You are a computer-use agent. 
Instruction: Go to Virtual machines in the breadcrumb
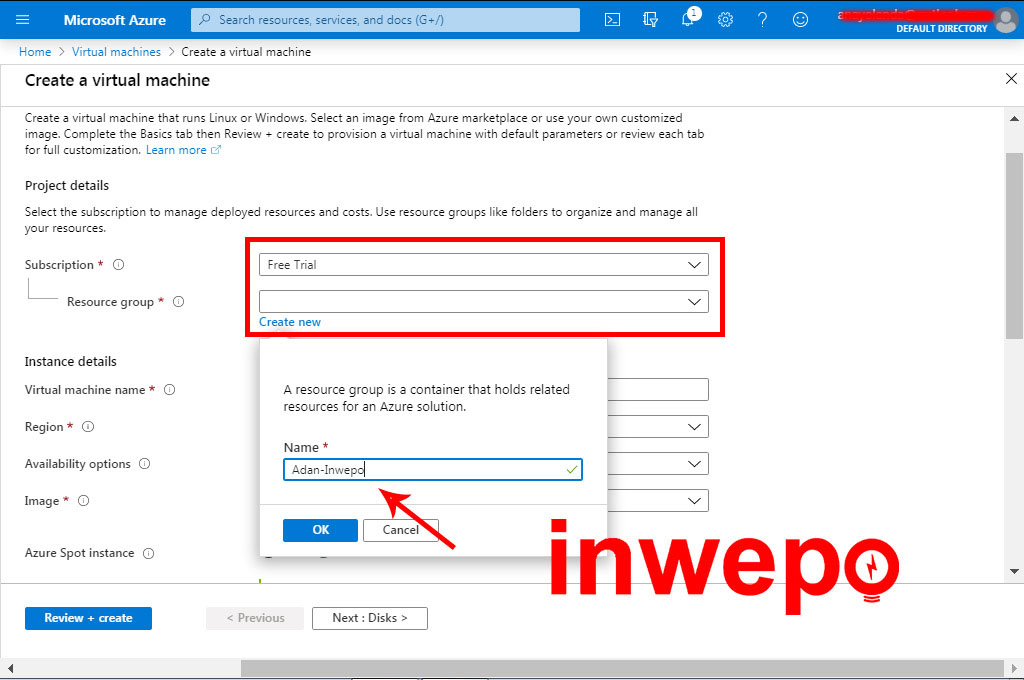click(x=116, y=52)
